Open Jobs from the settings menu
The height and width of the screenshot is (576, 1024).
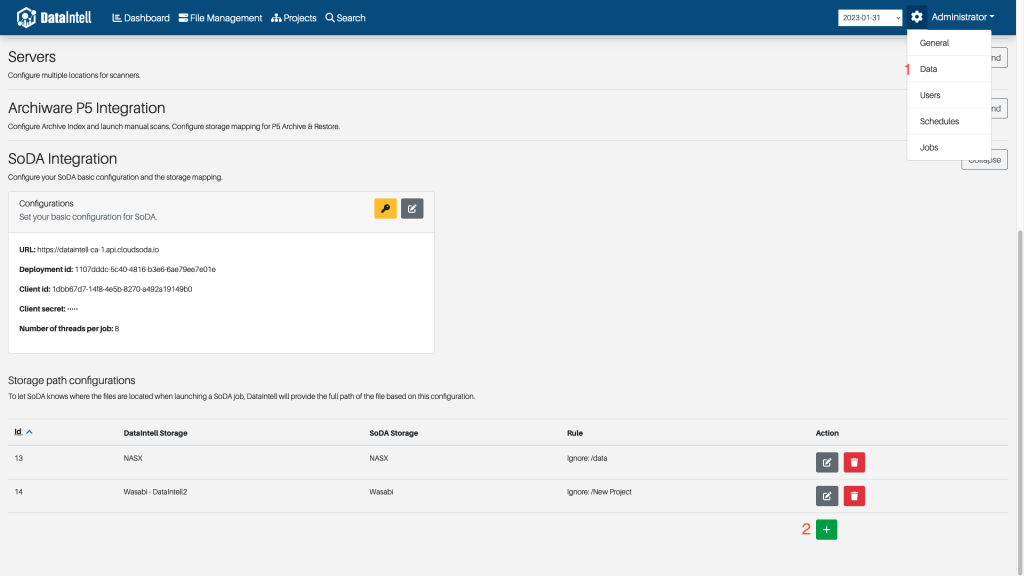click(x=948, y=148)
